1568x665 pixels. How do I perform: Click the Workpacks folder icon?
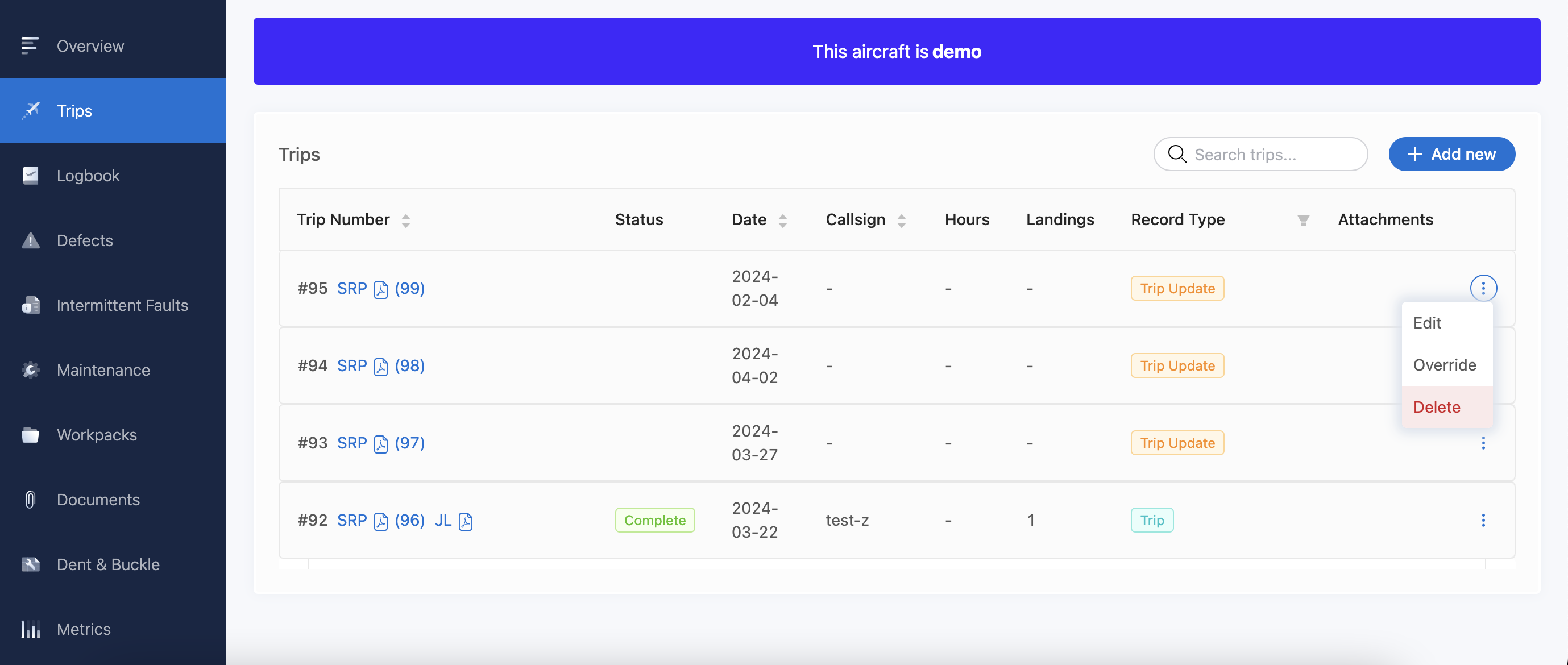tap(30, 434)
